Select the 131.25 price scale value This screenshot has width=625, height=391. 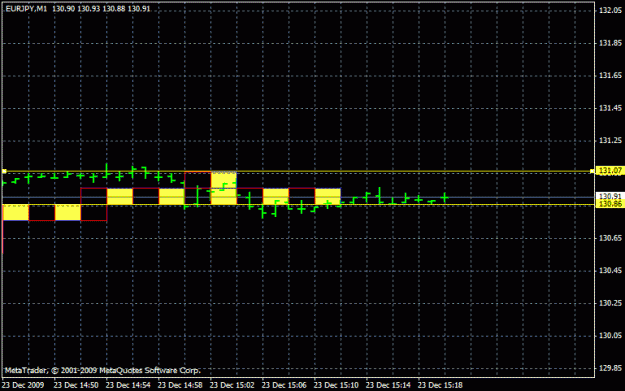point(610,141)
